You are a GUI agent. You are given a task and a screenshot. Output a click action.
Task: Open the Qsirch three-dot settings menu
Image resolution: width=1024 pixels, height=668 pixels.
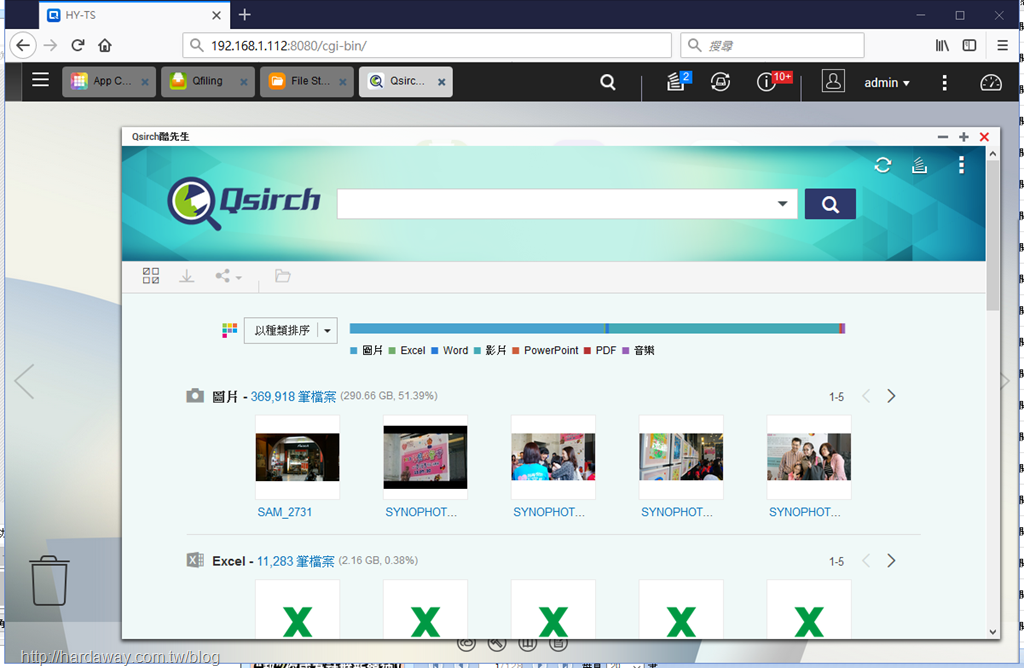[961, 165]
